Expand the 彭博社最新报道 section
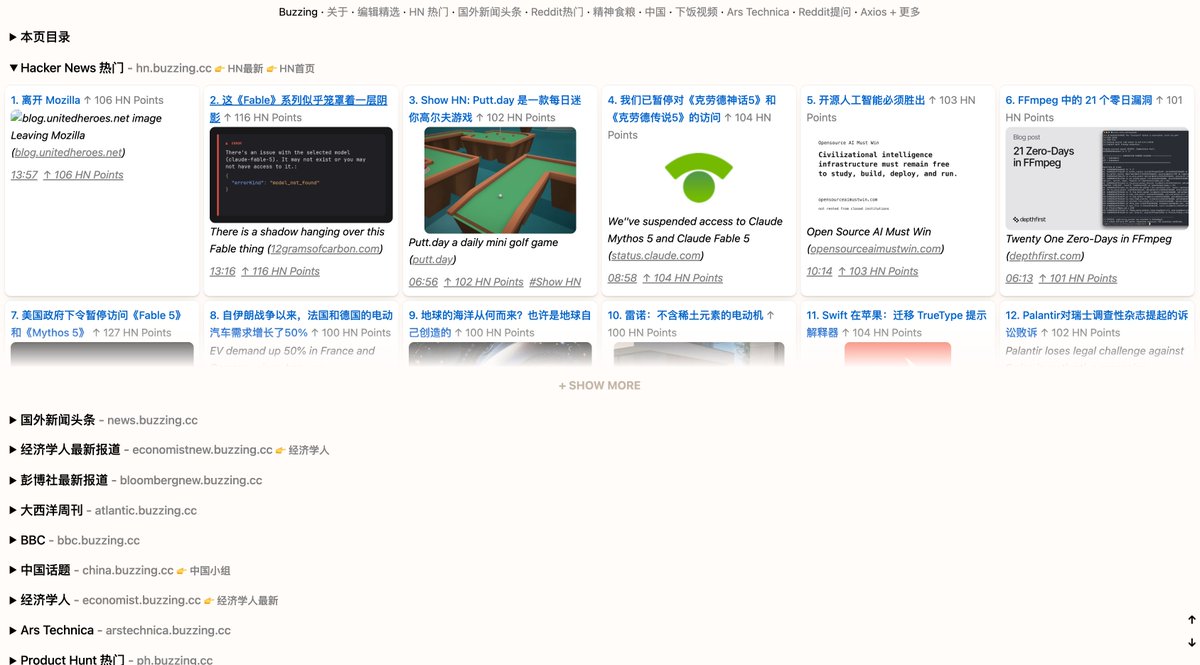 point(59,480)
